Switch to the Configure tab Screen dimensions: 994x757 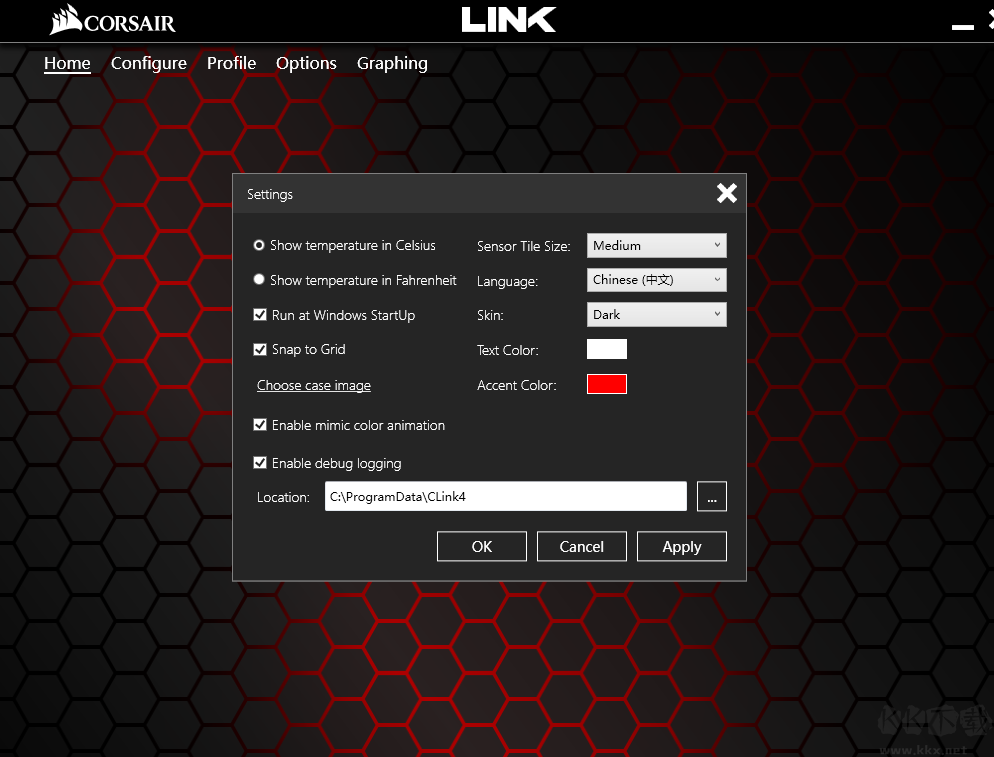pyautogui.click(x=148, y=63)
